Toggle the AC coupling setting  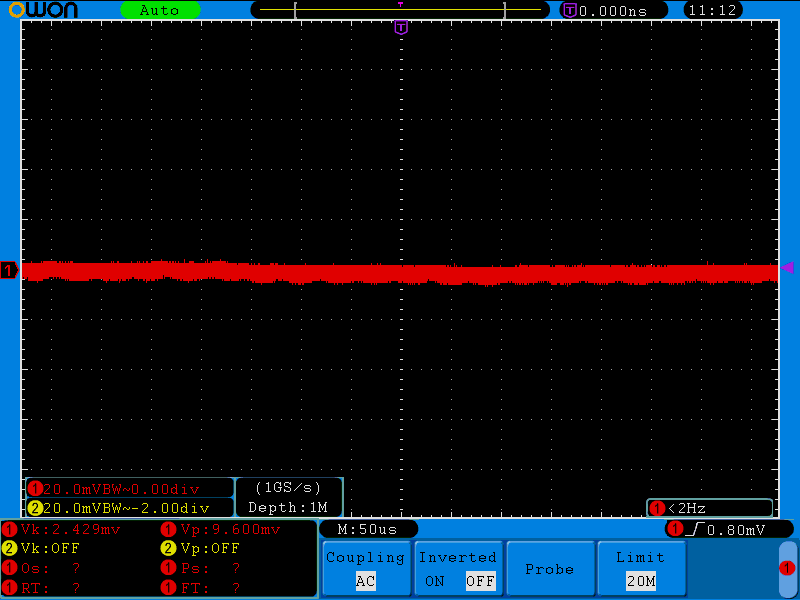point(366,581)
